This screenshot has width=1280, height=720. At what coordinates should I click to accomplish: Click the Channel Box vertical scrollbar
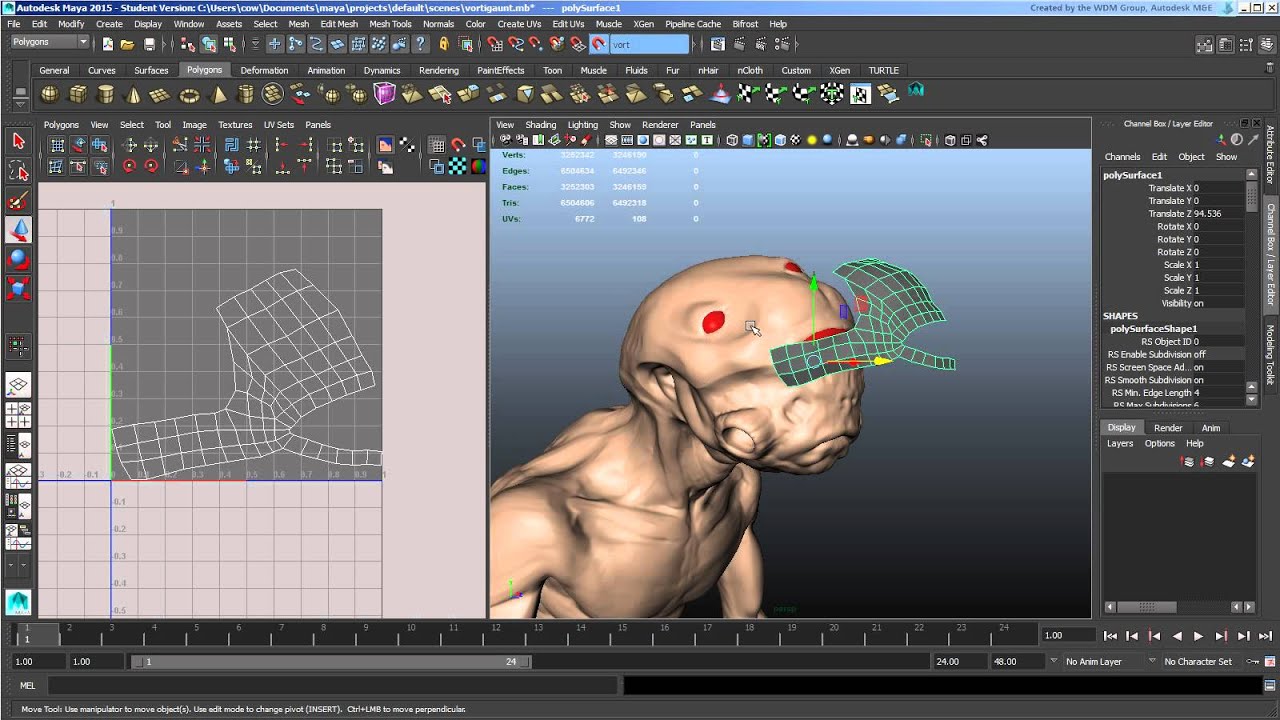click(x=1251, y=198)
